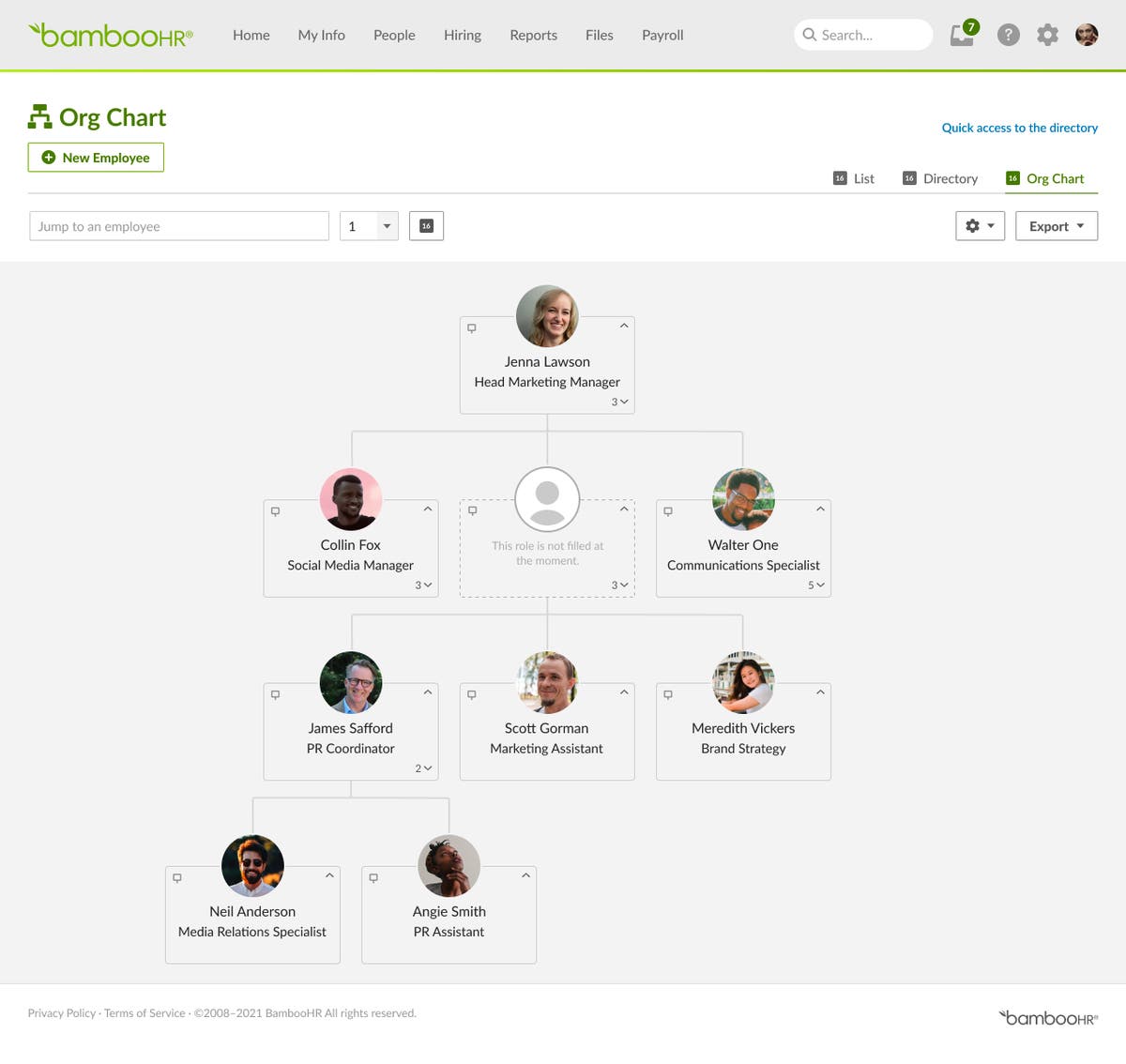Open the org chart settings gear dropdown
The height and width of the screenshot is (1064, 1126).
click(980, 225)
